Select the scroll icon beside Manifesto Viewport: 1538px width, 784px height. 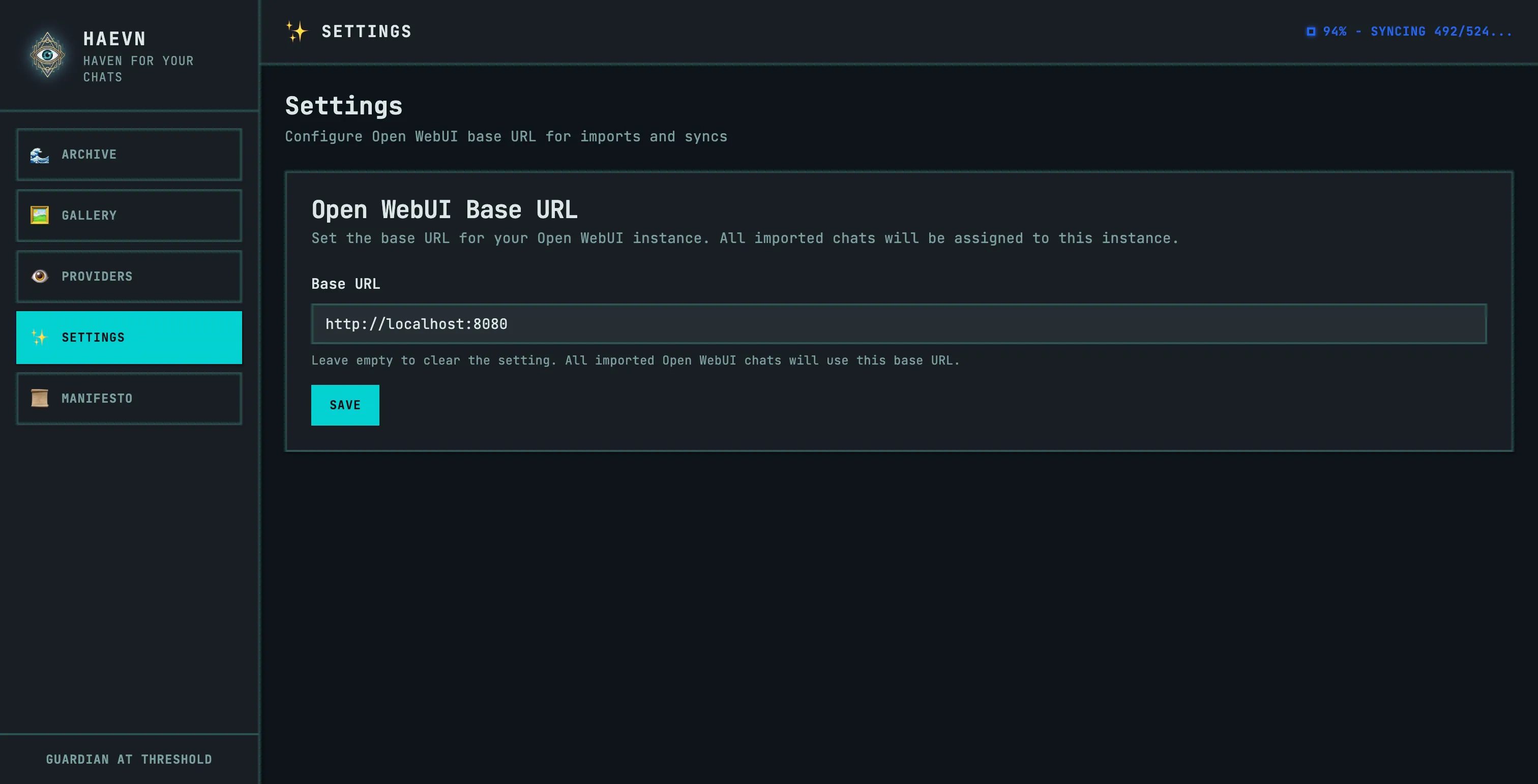coord(39,398)
